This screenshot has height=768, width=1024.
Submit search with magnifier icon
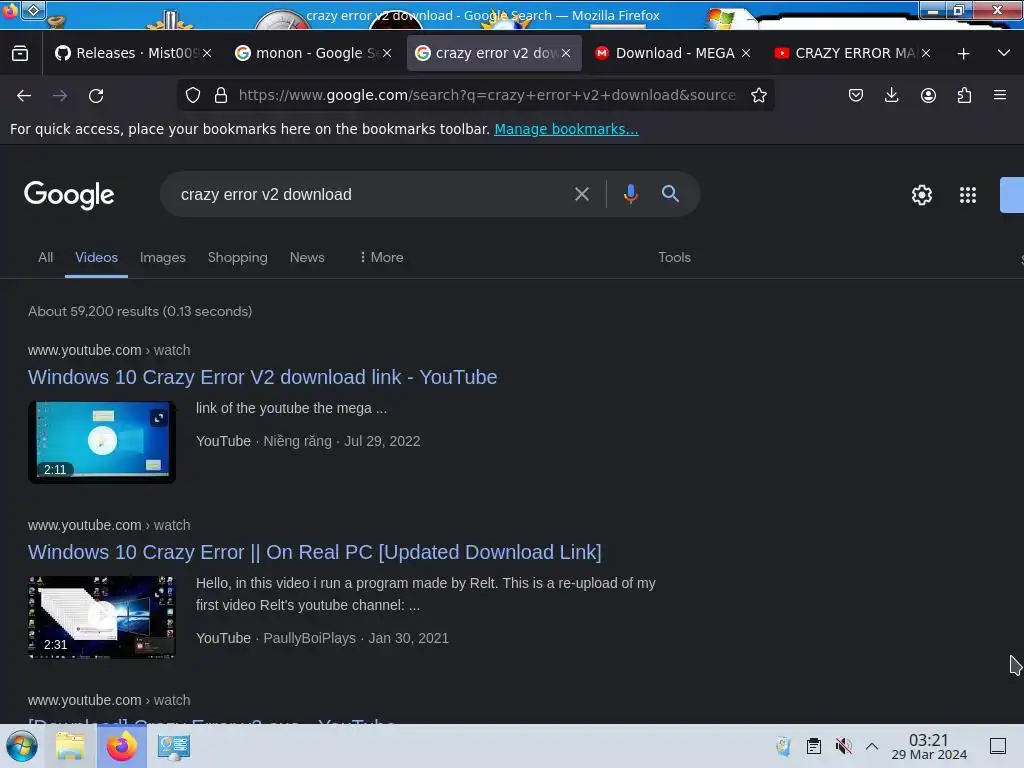coord(670,194)
